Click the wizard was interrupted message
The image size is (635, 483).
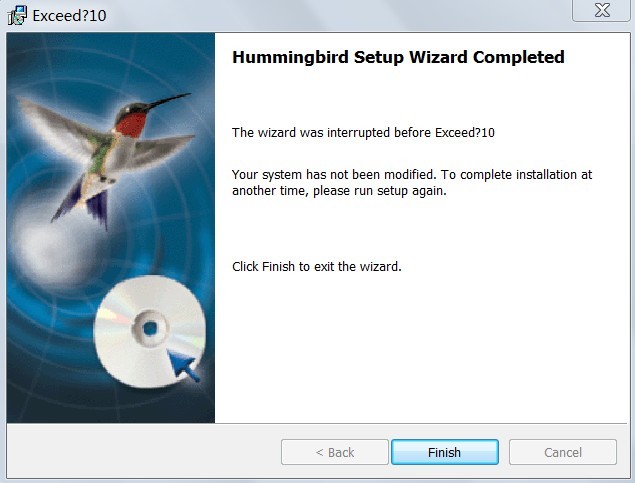[x=363, y=133]
